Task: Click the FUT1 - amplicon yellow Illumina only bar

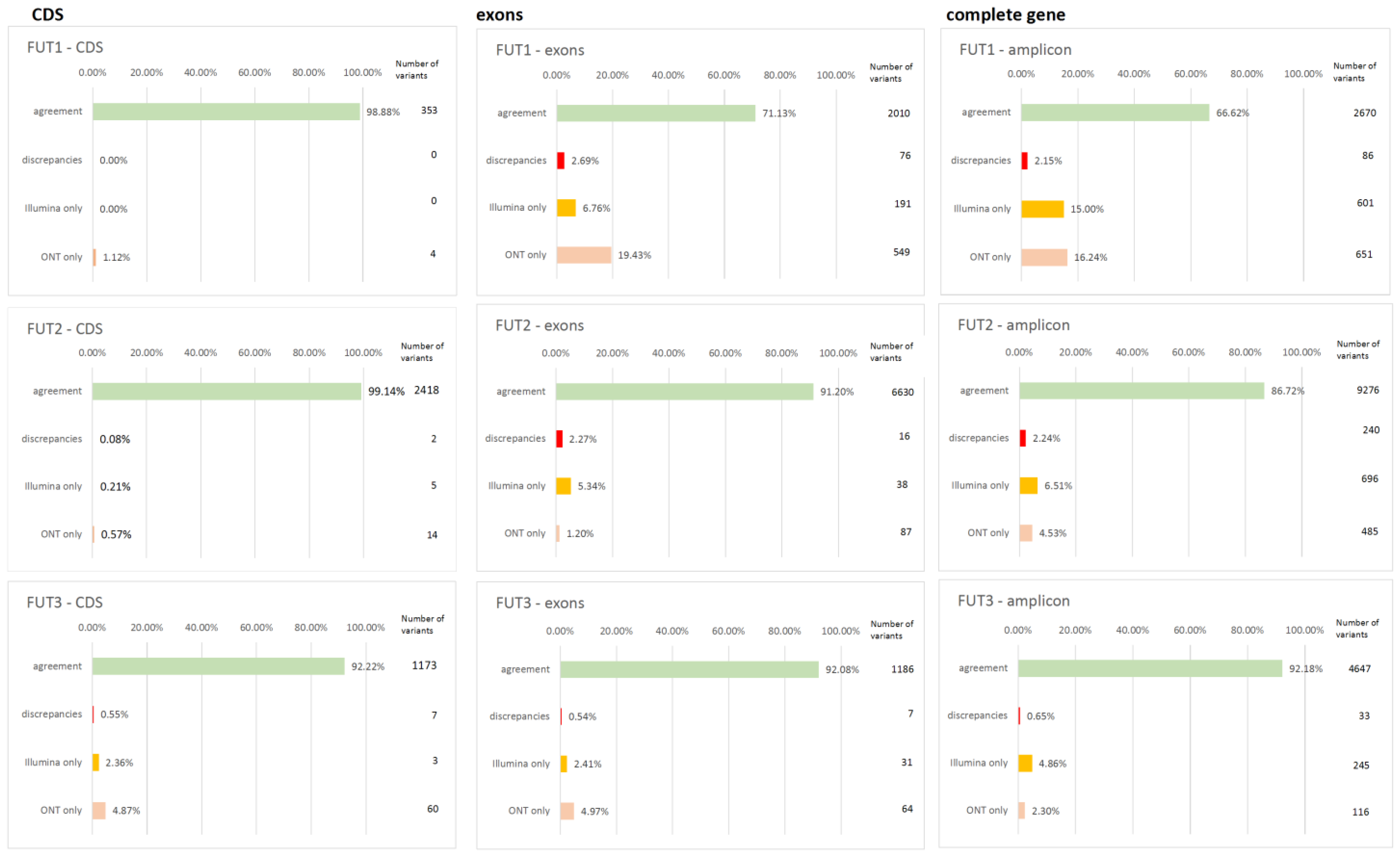Action: tap(1042, 209)
